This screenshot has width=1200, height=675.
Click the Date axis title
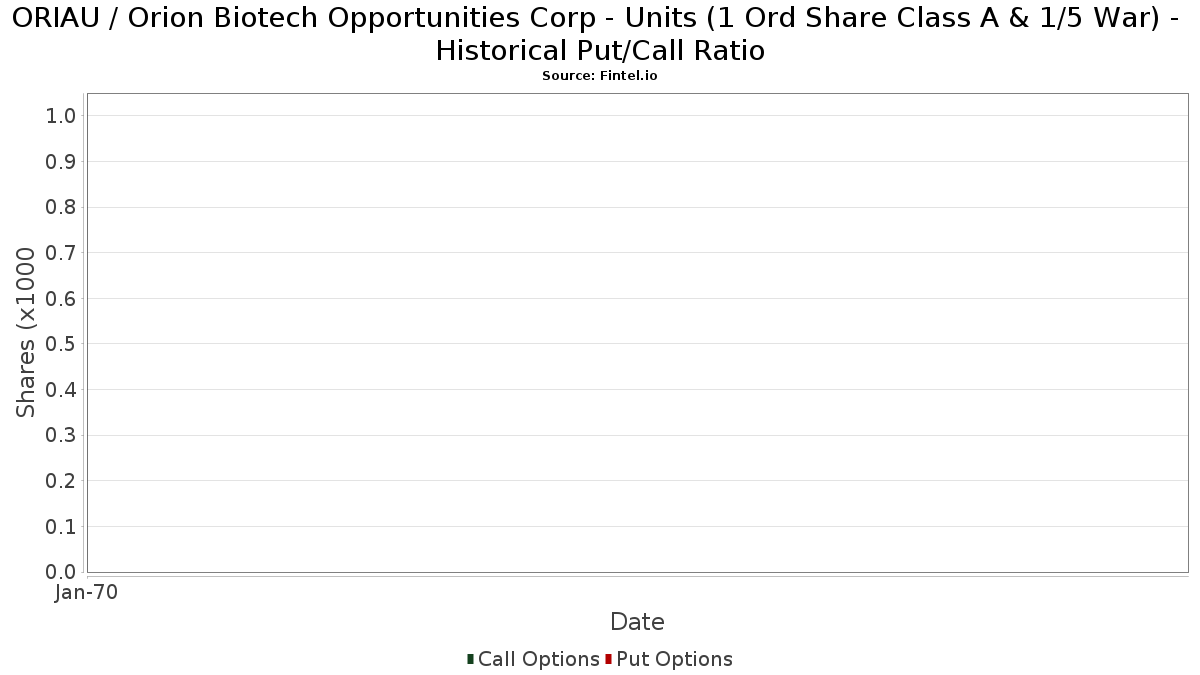click(637, 622)
